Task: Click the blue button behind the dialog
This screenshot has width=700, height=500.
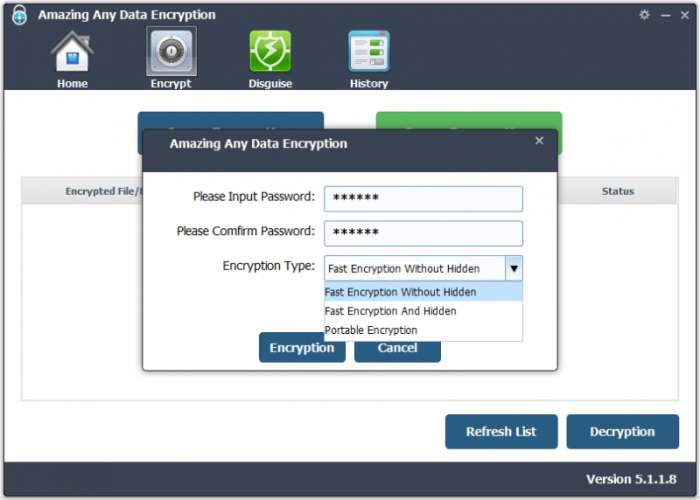Action: pos(231,121)
